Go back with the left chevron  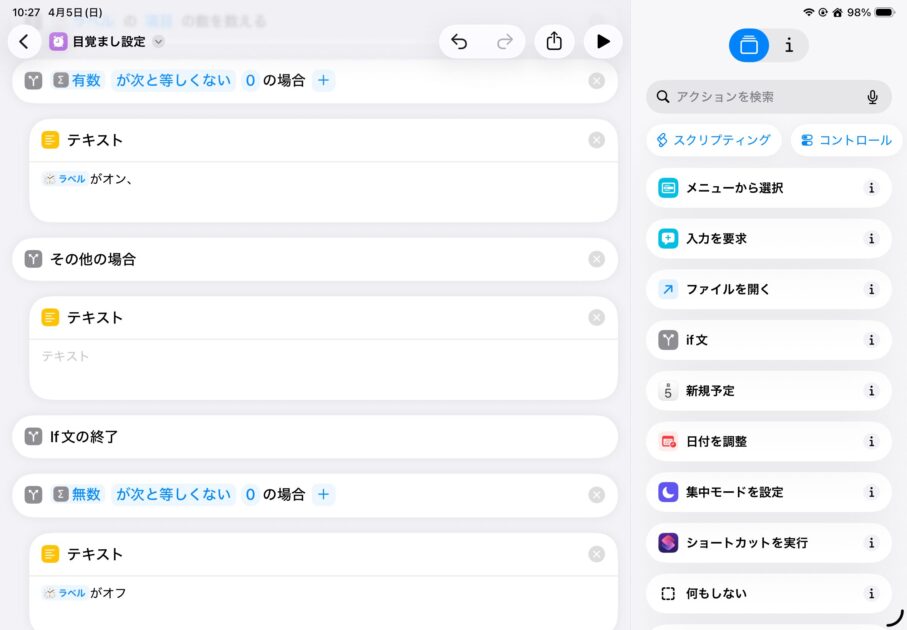24,41
